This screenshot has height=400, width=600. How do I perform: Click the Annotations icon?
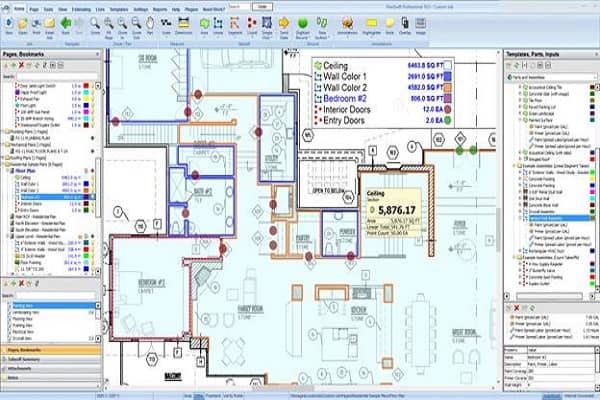(x=347, y=26)
